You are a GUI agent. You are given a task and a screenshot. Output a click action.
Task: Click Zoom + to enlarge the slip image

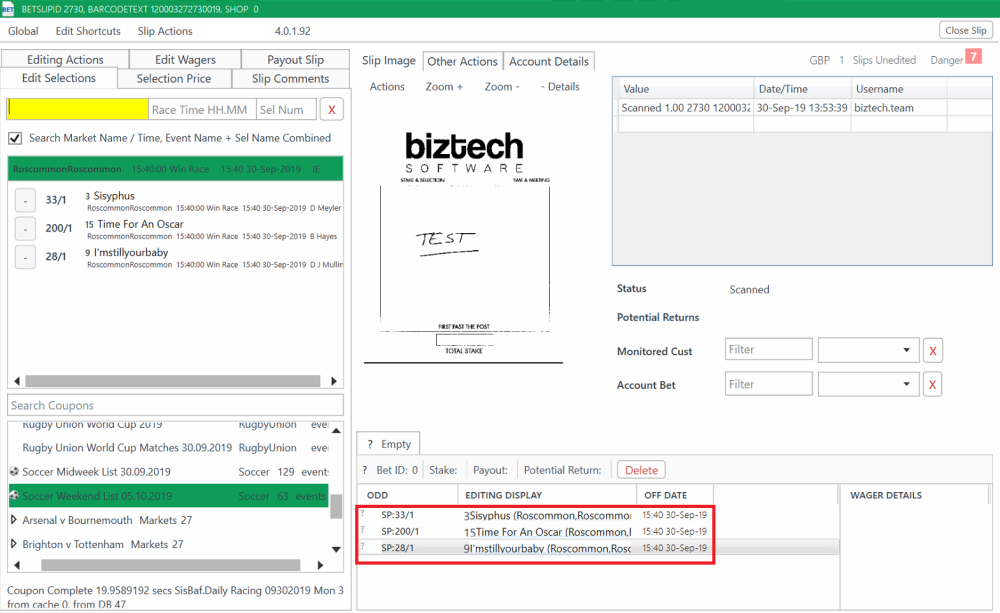point(444,86)
